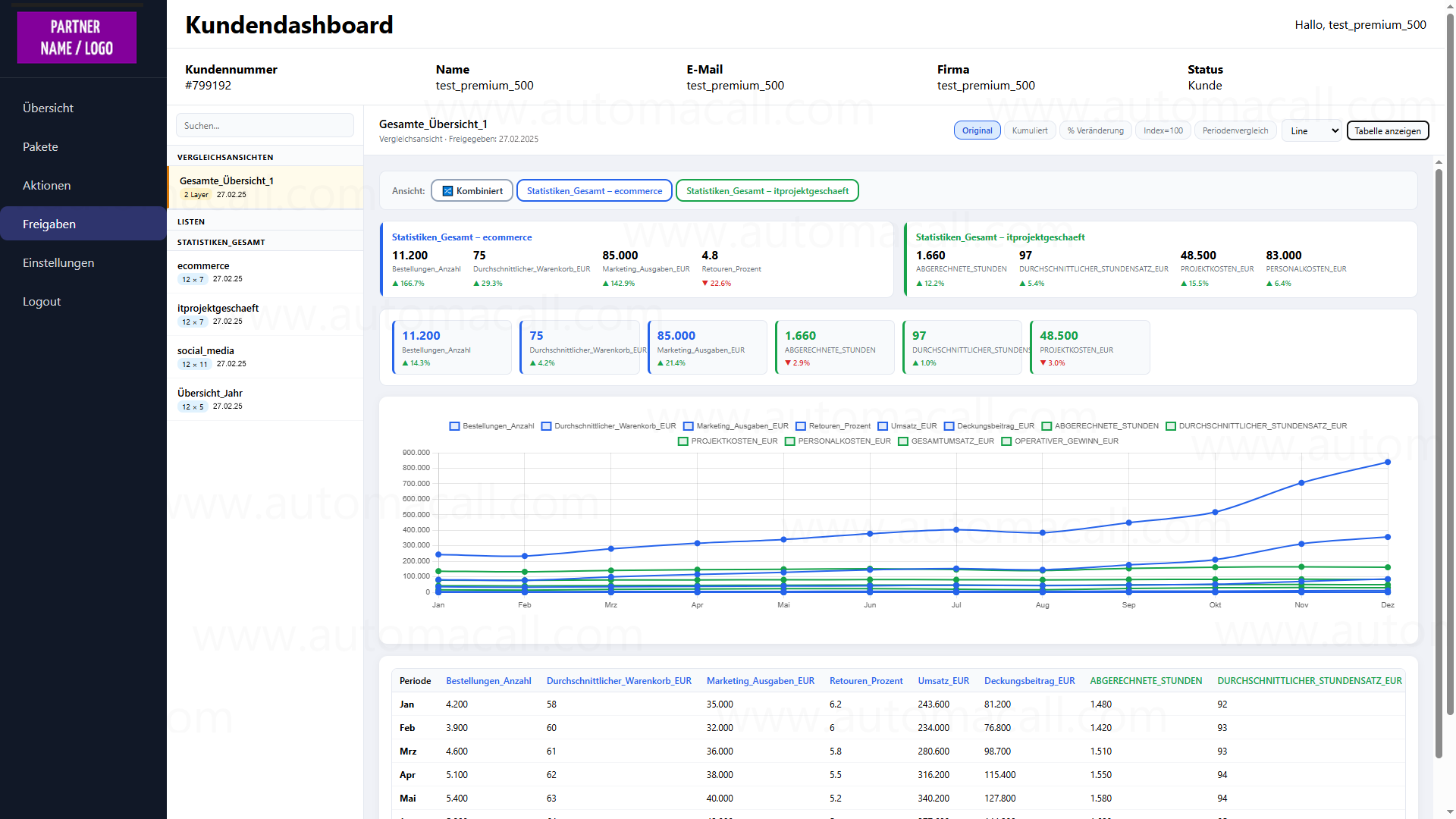This screenshot has height=819, width=1456.
Task: Switch to the Statistiken_Gesamt – itprojektgeschaeft view
Action: [767, 190]
